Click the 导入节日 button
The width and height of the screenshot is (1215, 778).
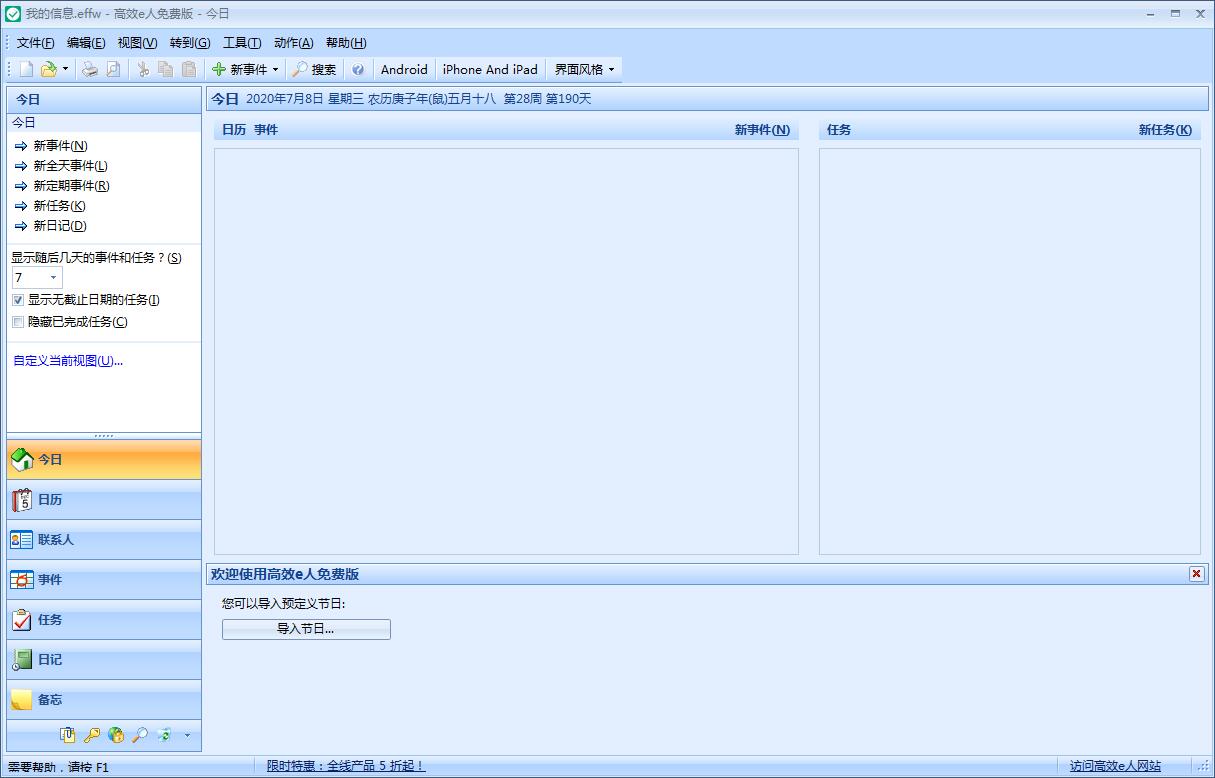pyautogui.click(x=305, y=629)
